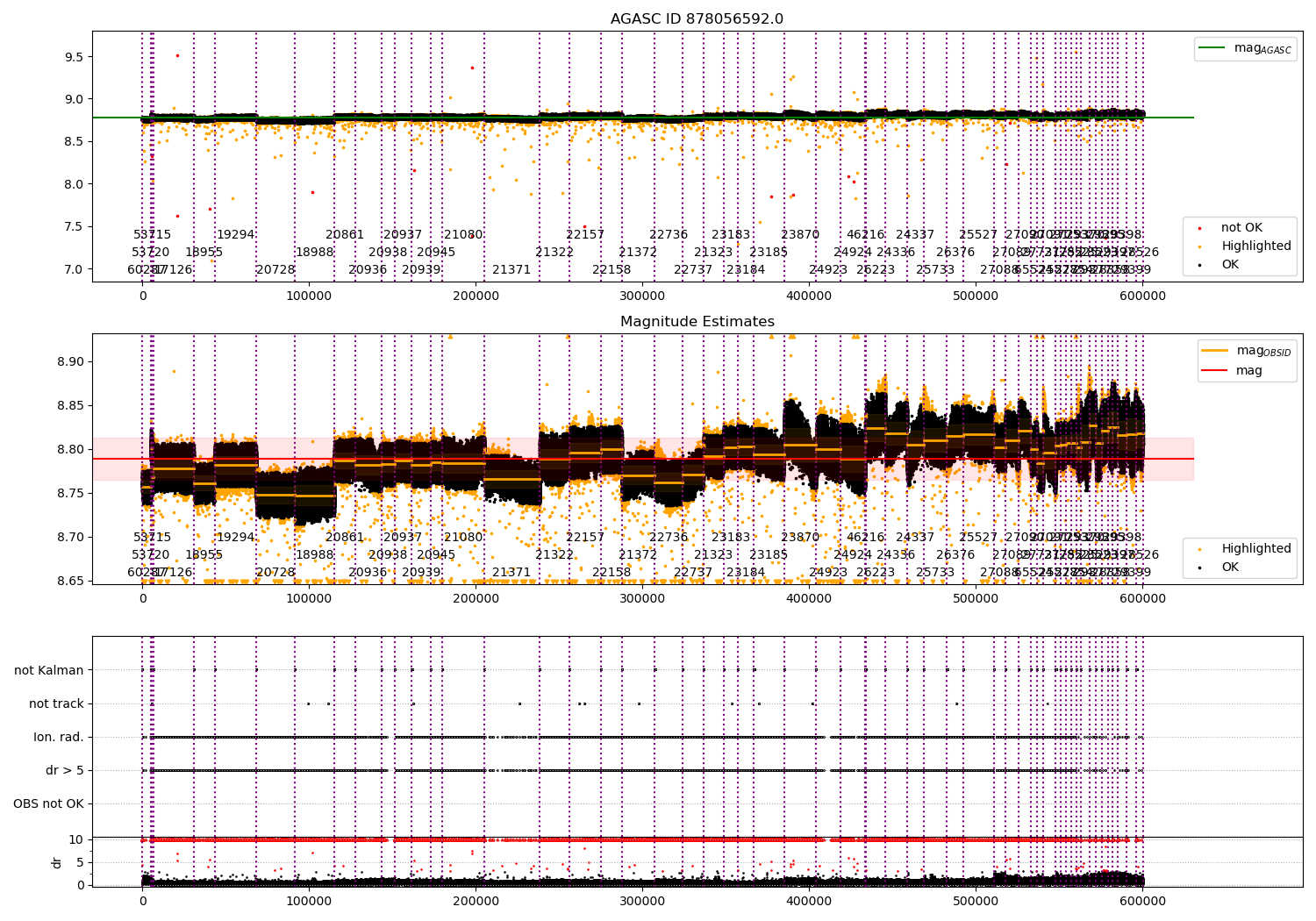Click obsid label 25527 in top plot
The width and height of the screenshot is (1316, 921).
coord(978,235)
